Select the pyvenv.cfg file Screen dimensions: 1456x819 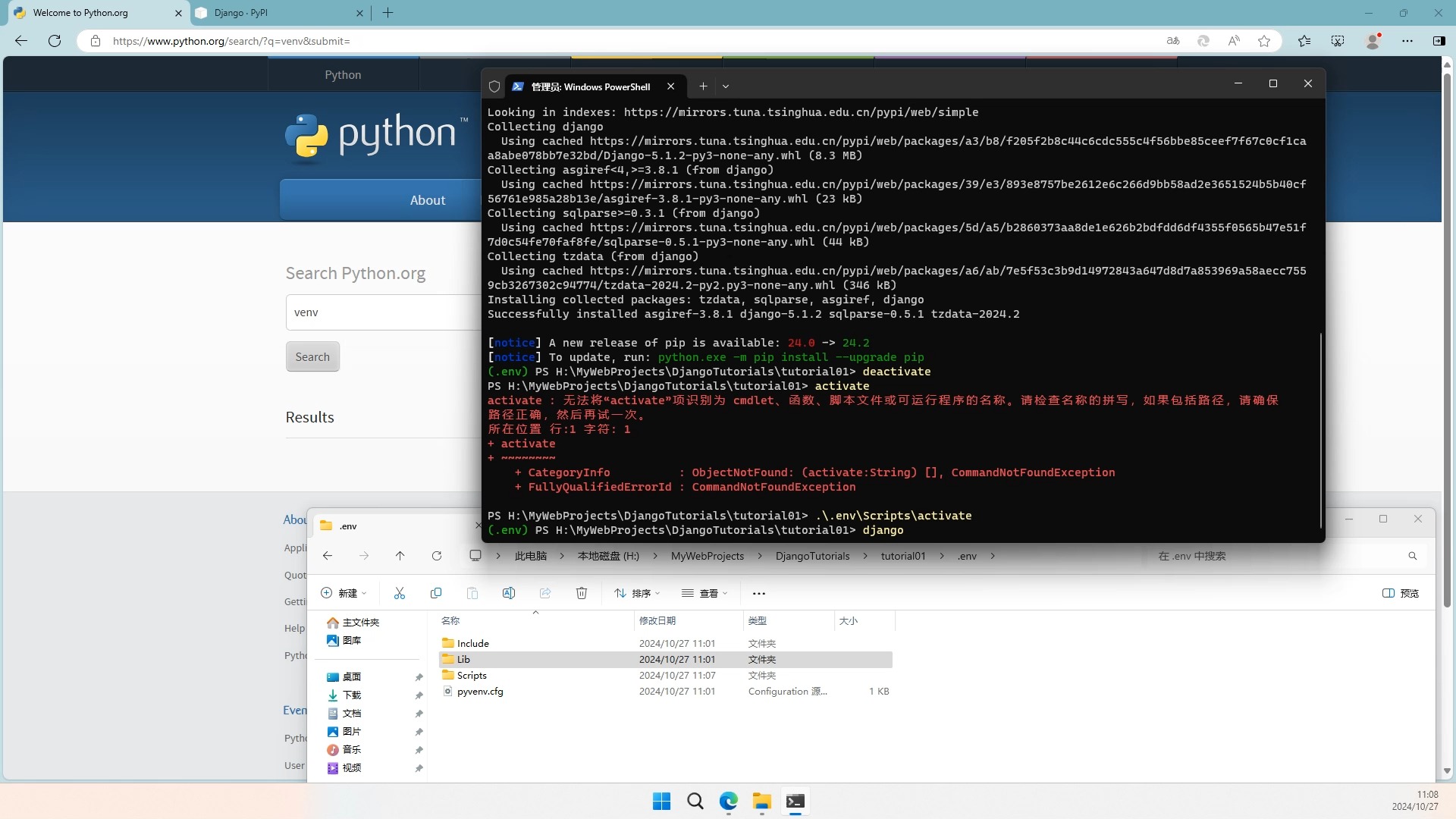666,691
